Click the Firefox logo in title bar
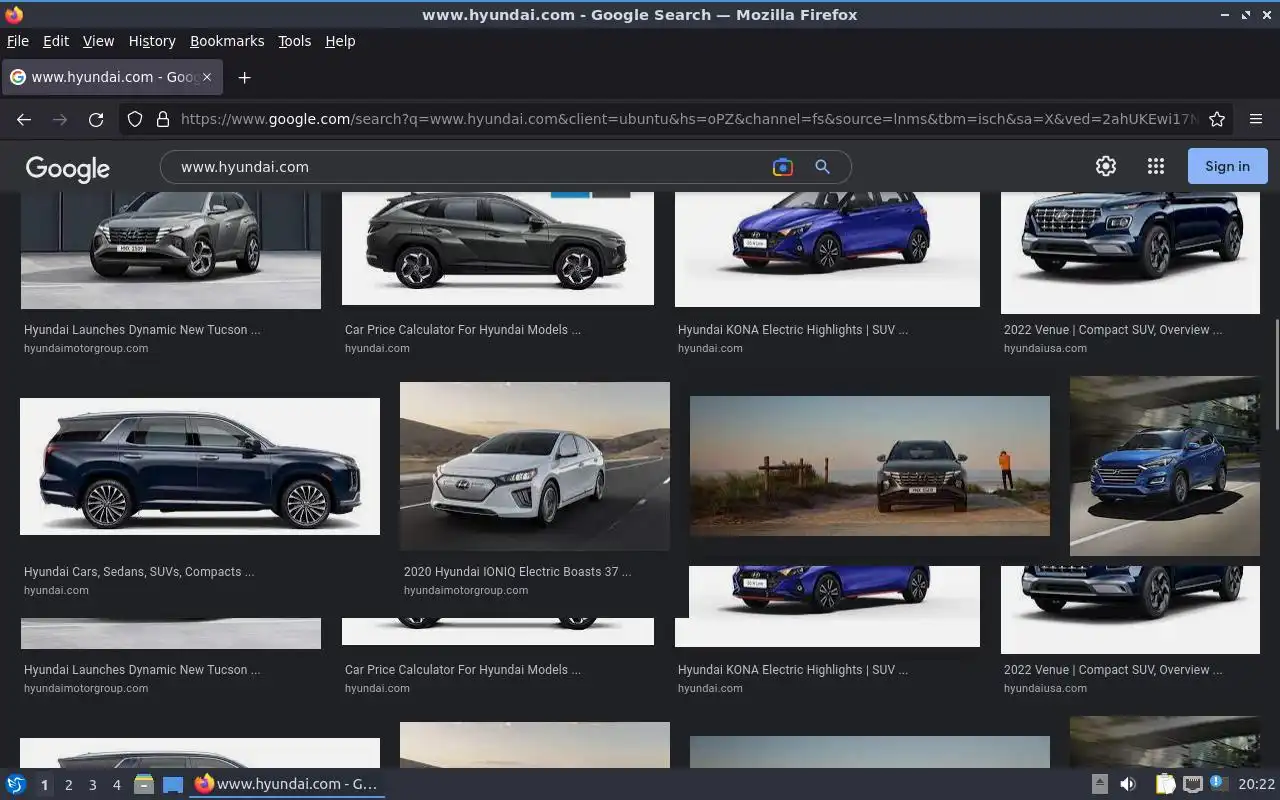The width and height of the screenshot is (1280, 800). click(x=13, y=14)
